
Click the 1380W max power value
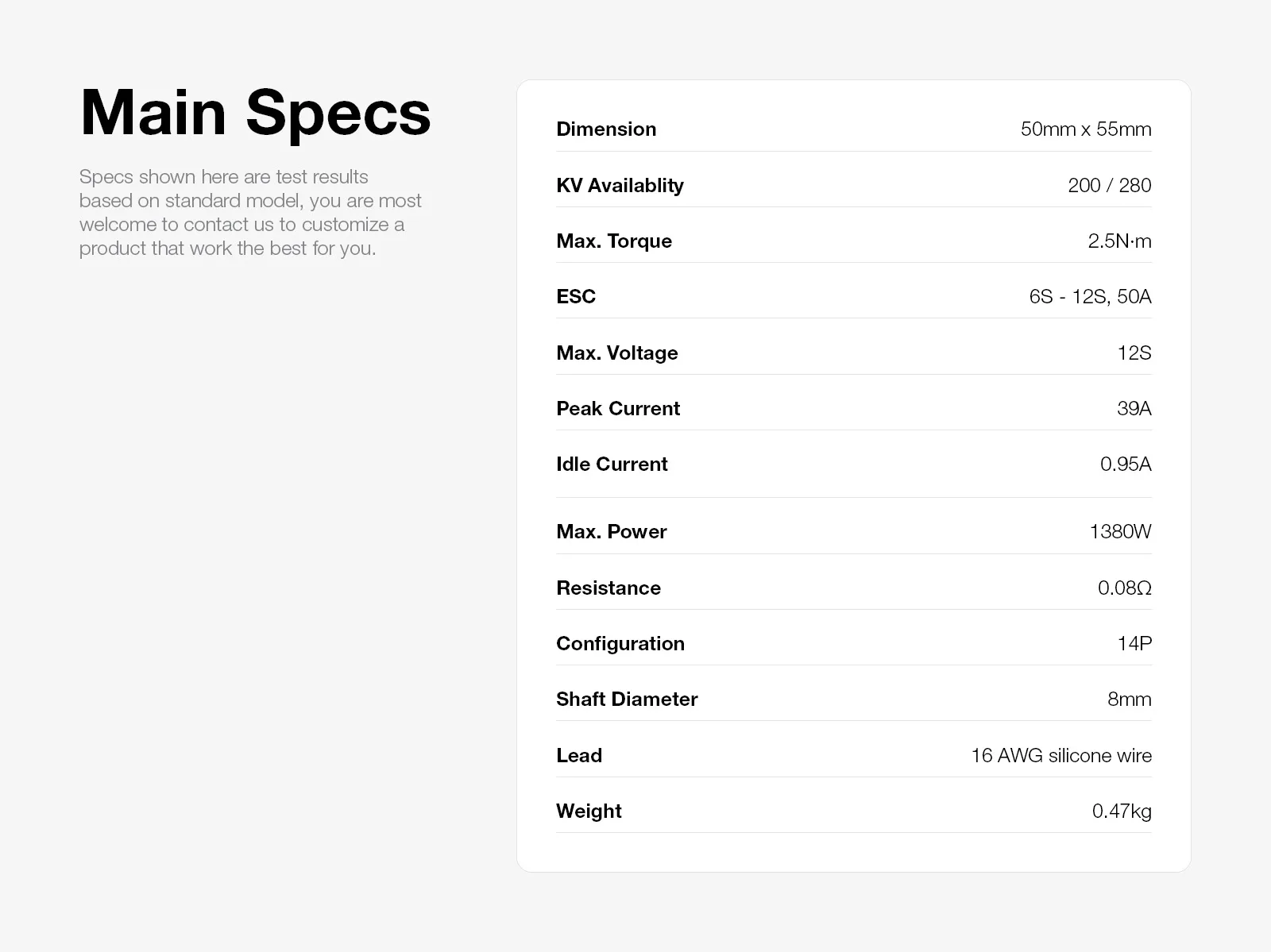tap(1120, 531)
